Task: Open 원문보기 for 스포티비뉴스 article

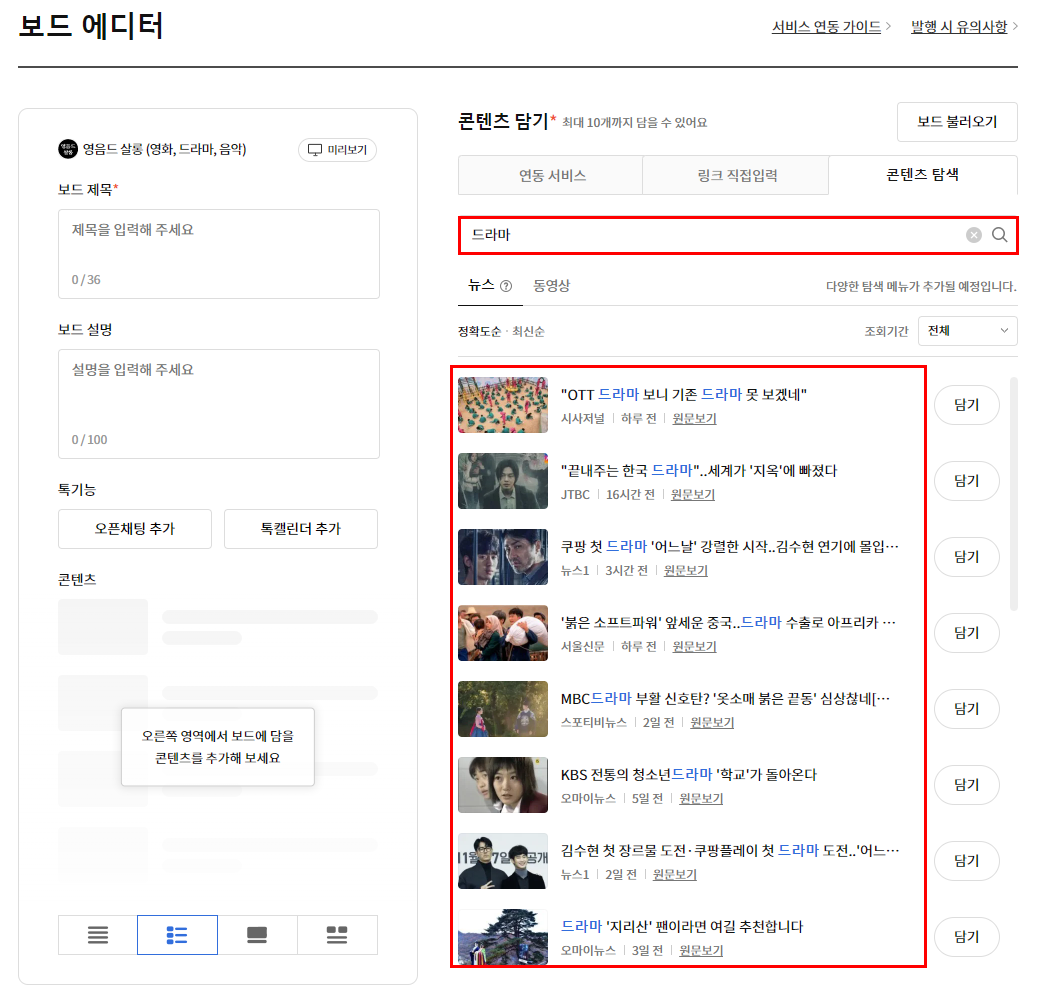Action: click(x=712, y=722)
